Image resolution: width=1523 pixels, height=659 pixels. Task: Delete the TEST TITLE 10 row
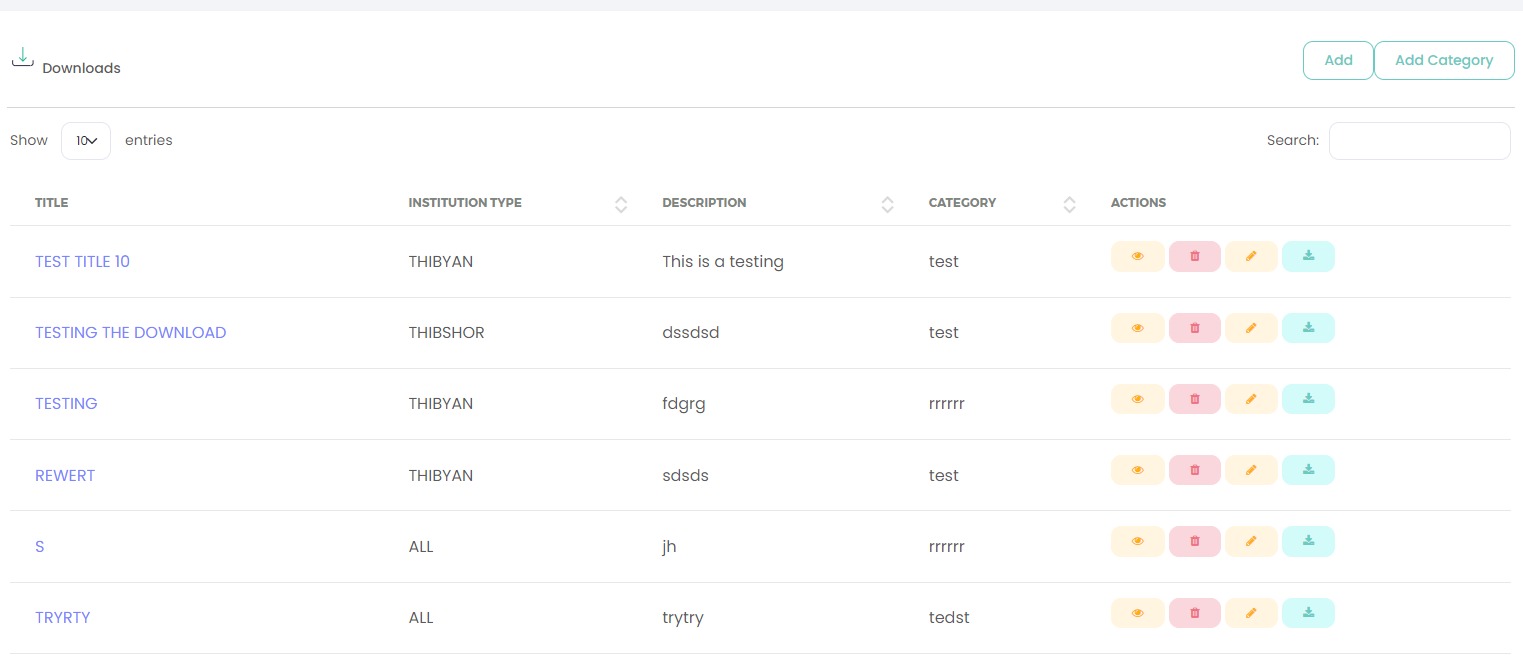(1194, 257)
